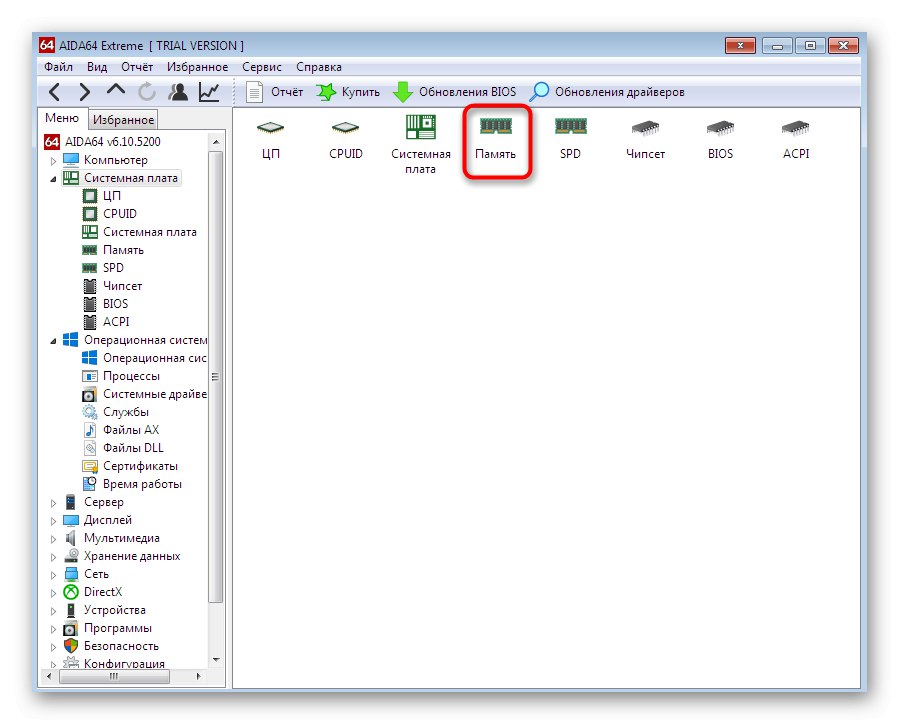Click Обновления драйверов toolbar button
Image resolution: width=899 pixels, height=724 pixels.
click(607, 92)
